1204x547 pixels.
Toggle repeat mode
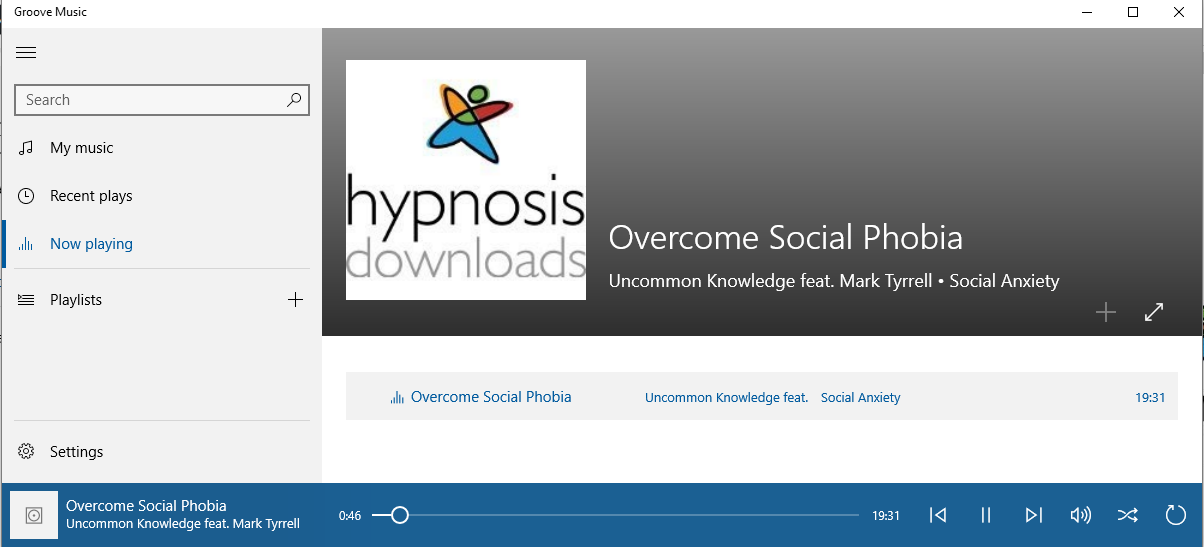pyautogui.click(x=1176, y=515)
